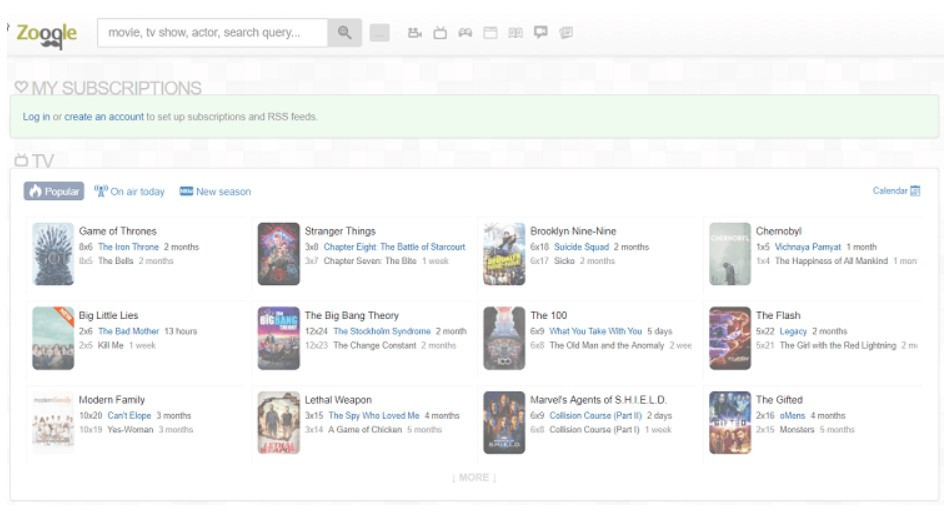Open Marvel's Agents of S.H.I.E.L.D. poster
The width and height of the screenshot is (947, 512).
(504, 423)
